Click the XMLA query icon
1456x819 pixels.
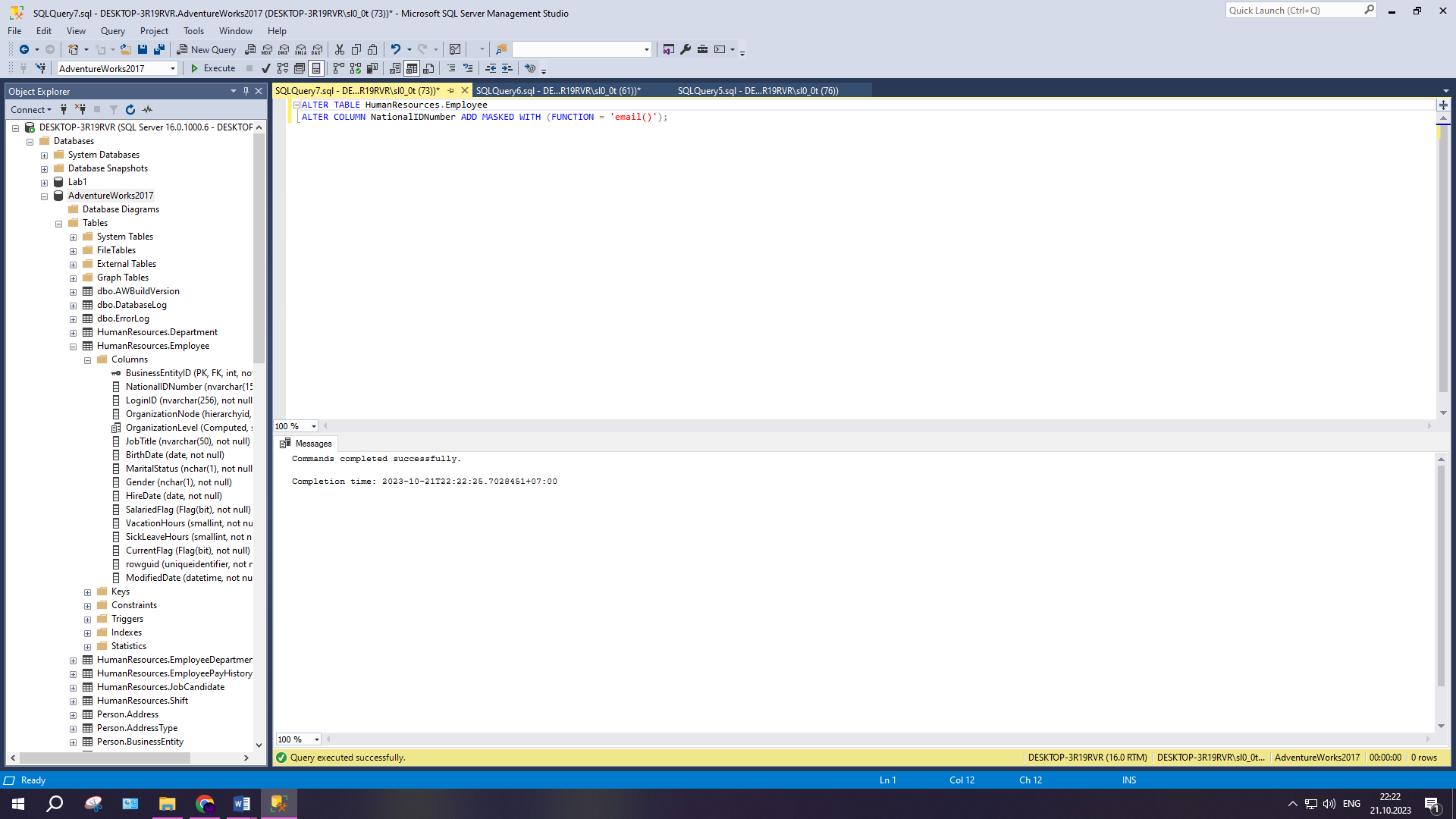click(x=301, y=49)
